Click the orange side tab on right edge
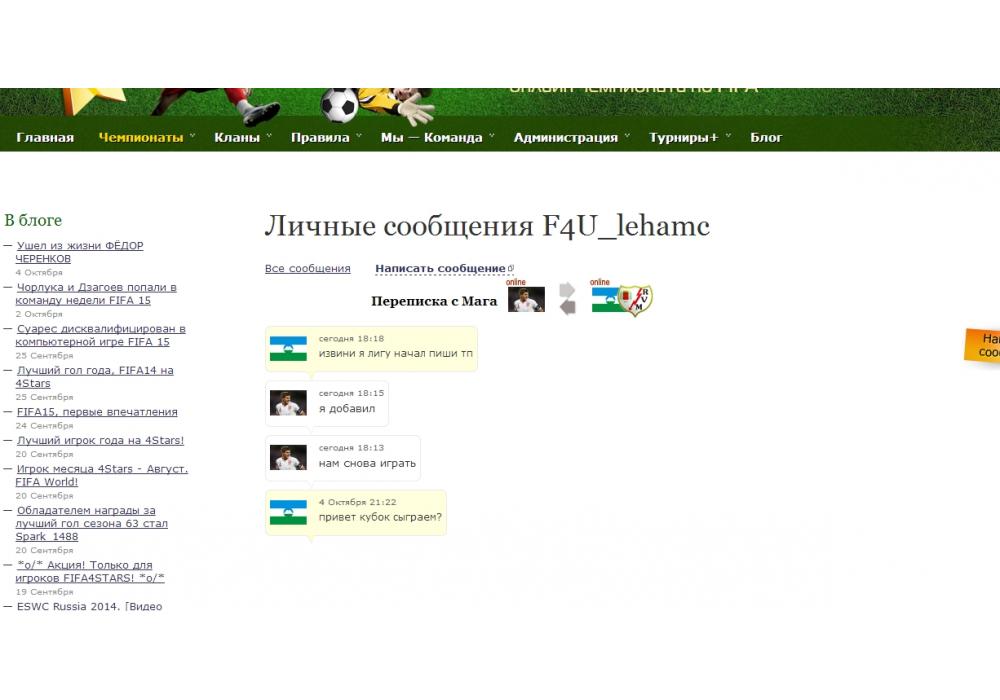Viewport: 1000px width, 700px height. tap(984, 345)
